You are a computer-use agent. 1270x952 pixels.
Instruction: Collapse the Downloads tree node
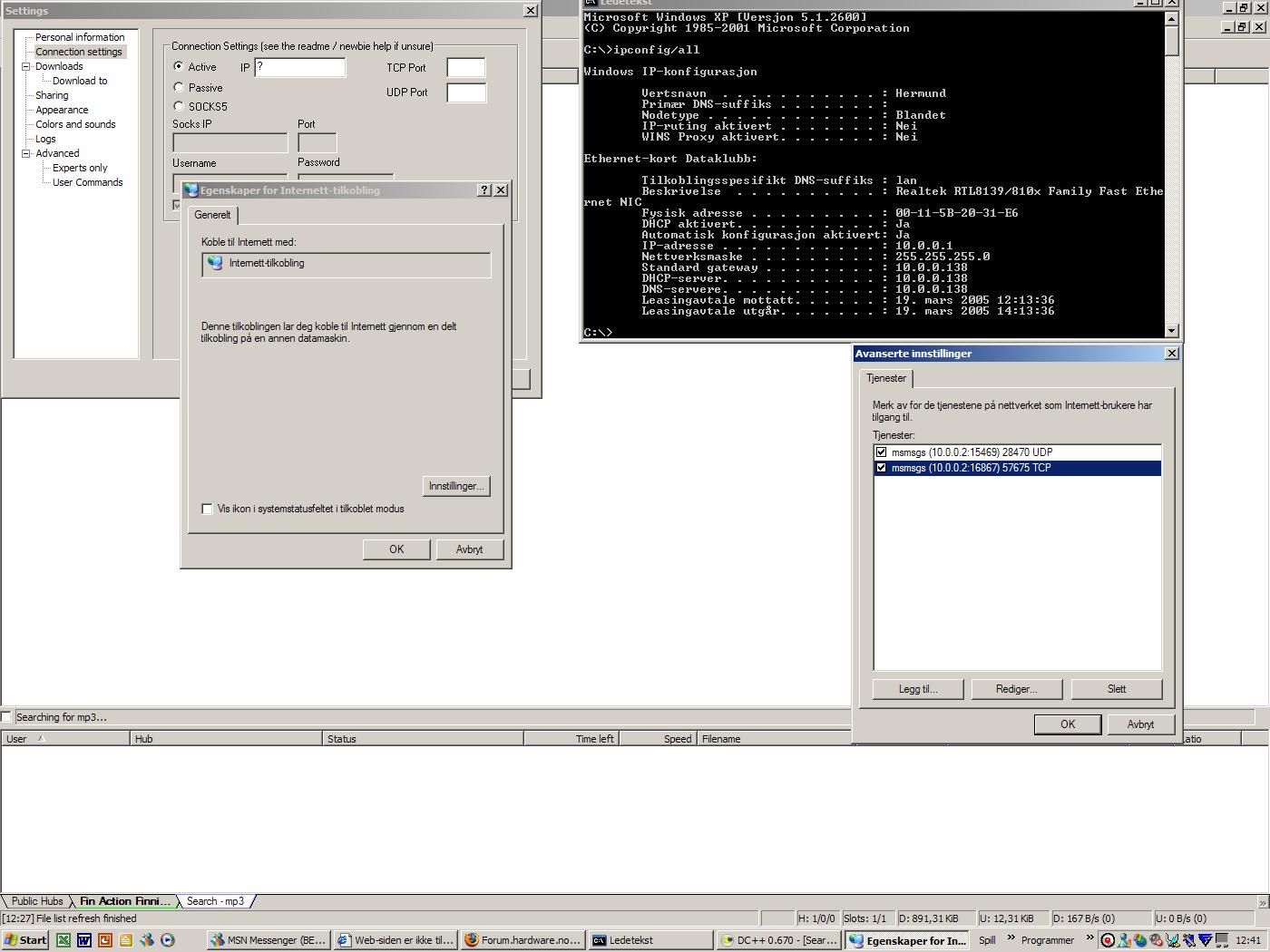coord(26,66)
